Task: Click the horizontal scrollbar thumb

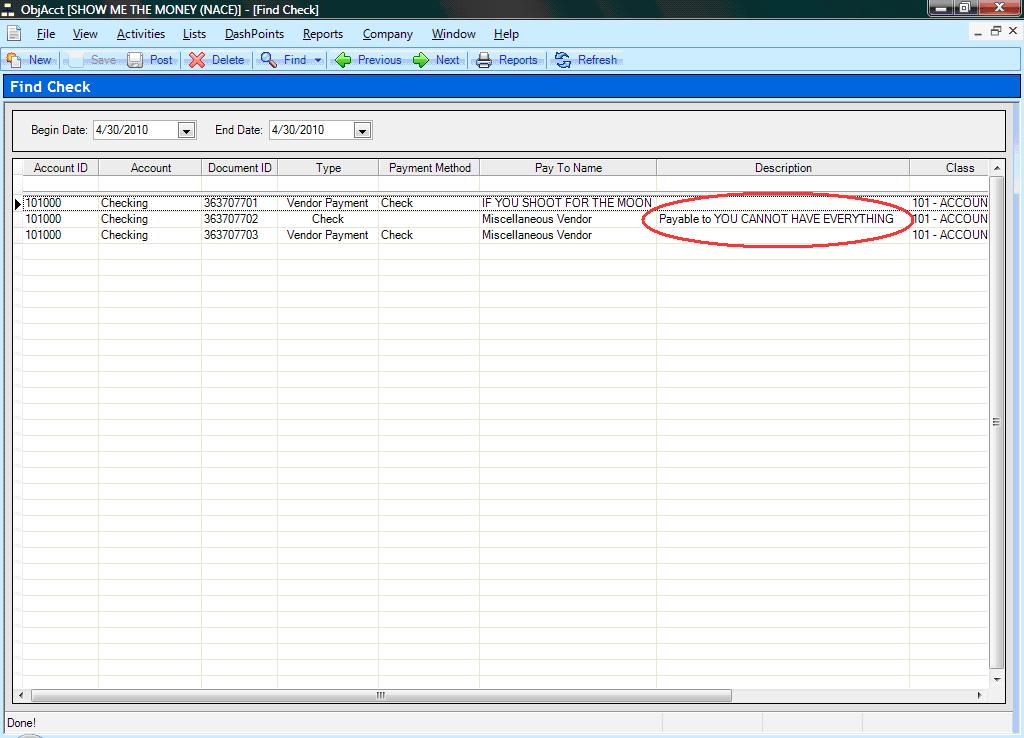Action: coord(380,695)
